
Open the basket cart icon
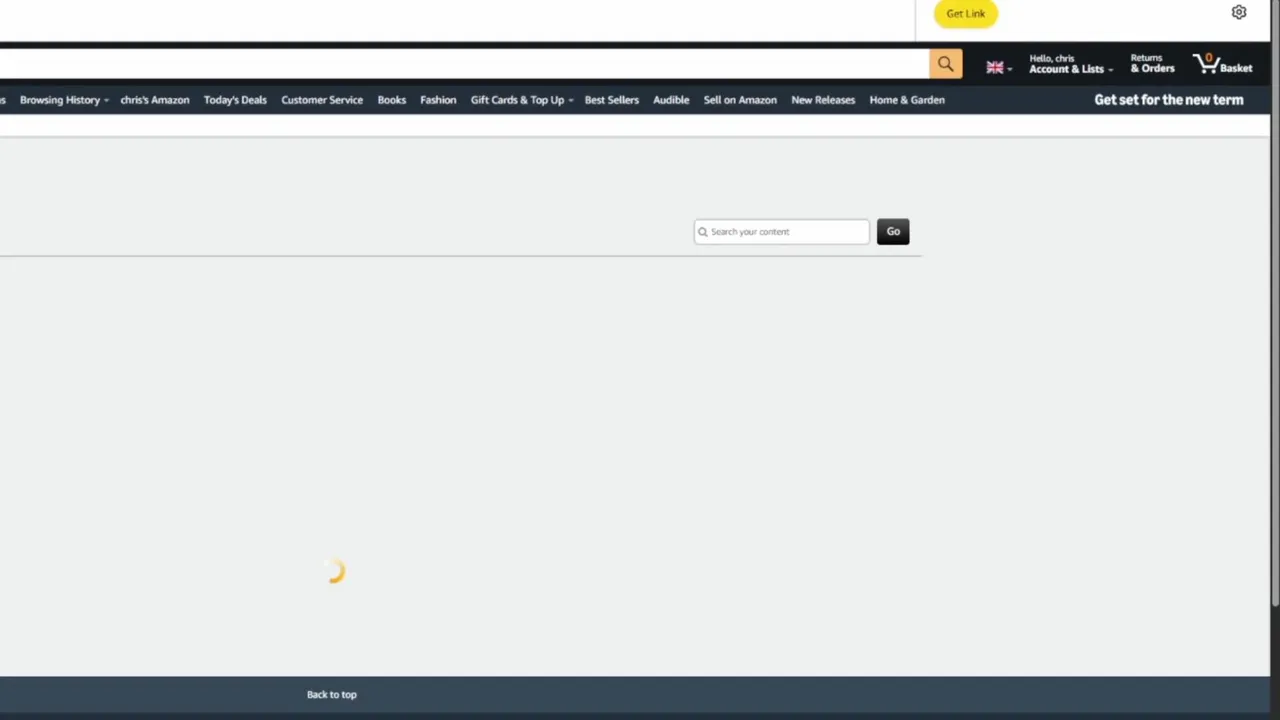(x=1222, y=64)
